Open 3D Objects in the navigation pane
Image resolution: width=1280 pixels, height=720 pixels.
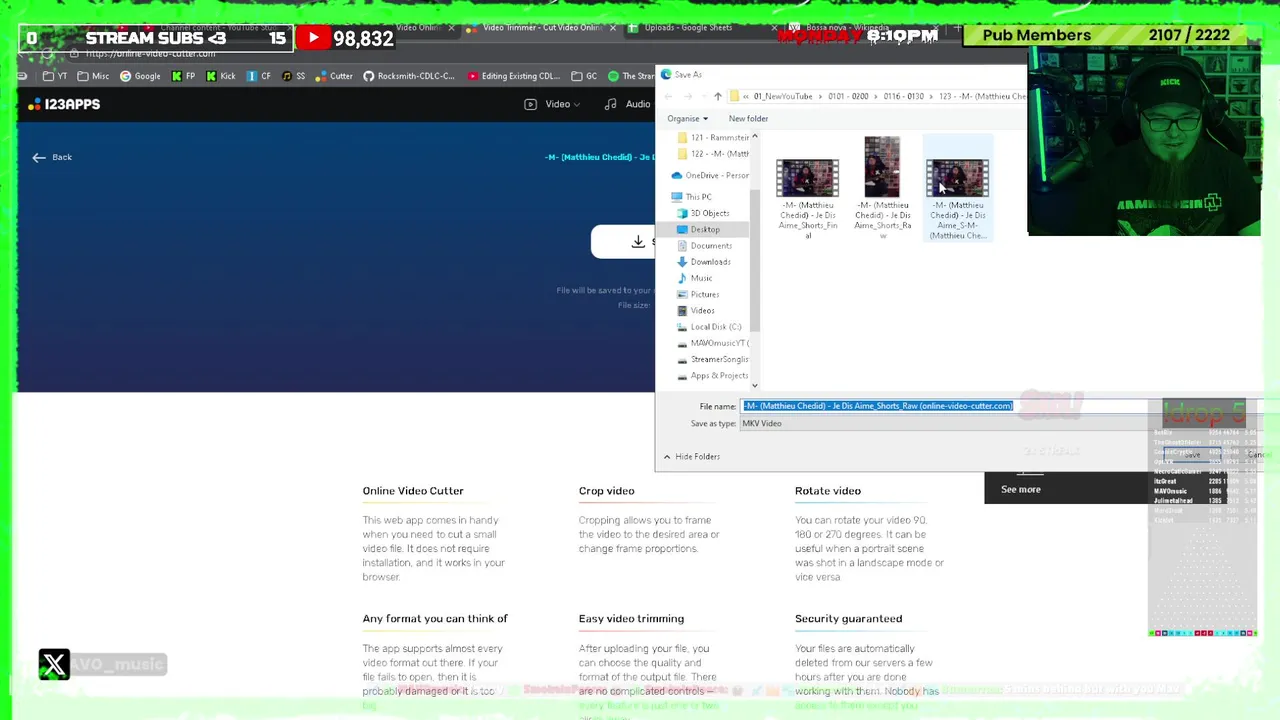point(703,213)
